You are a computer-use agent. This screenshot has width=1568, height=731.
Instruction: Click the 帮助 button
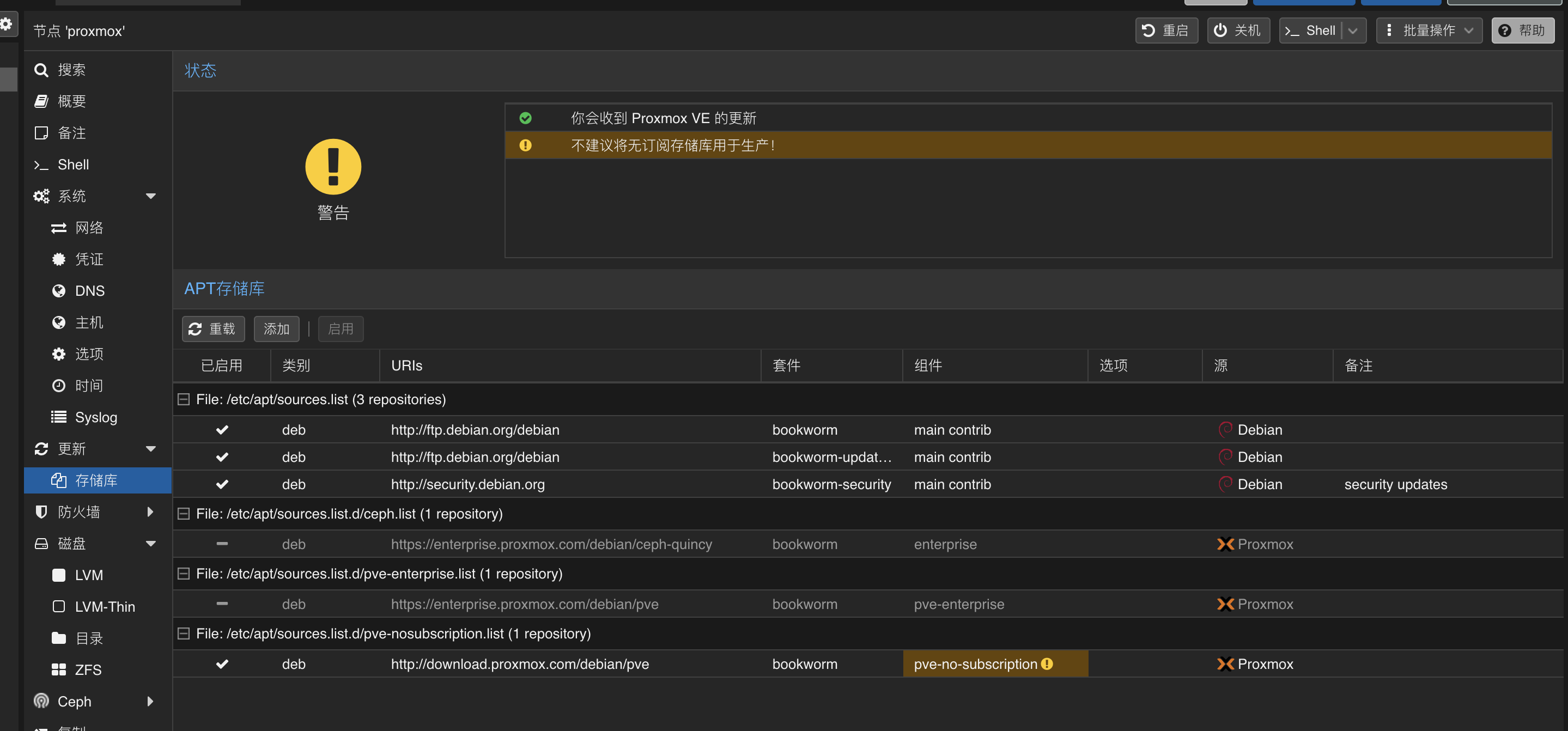point(1522,31)
